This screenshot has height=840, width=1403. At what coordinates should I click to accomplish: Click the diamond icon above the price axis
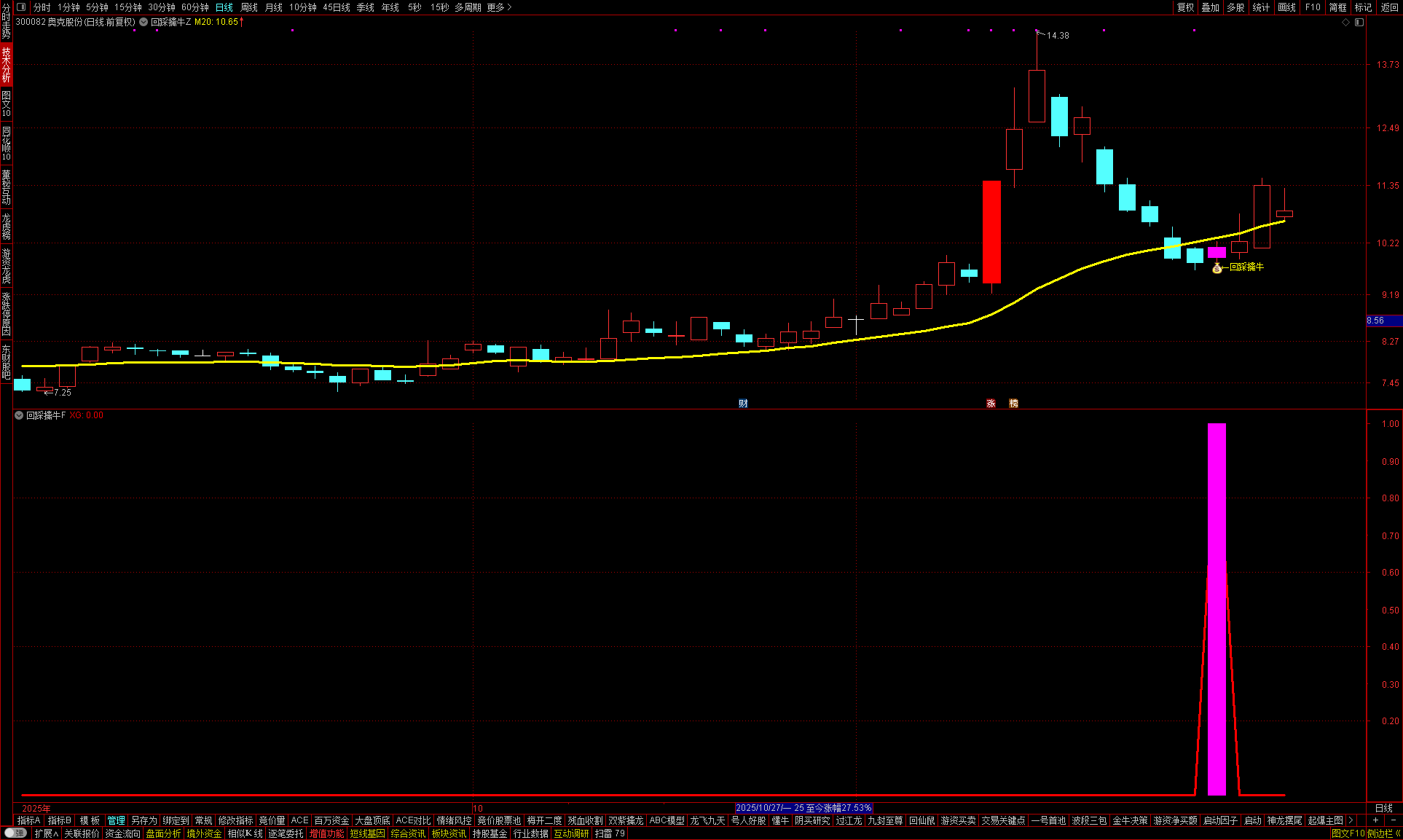pyautogui.click(x=1346, y=22)
